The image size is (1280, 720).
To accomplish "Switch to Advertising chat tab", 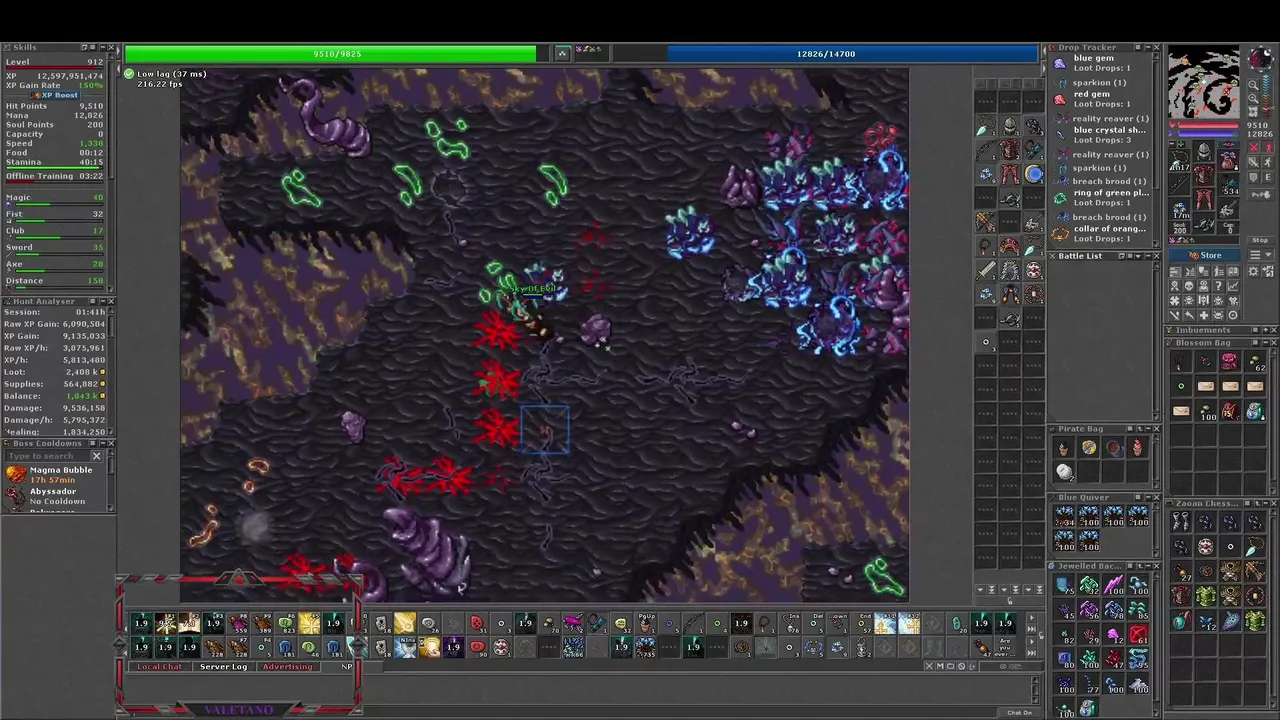I will (x=288, y=666).
